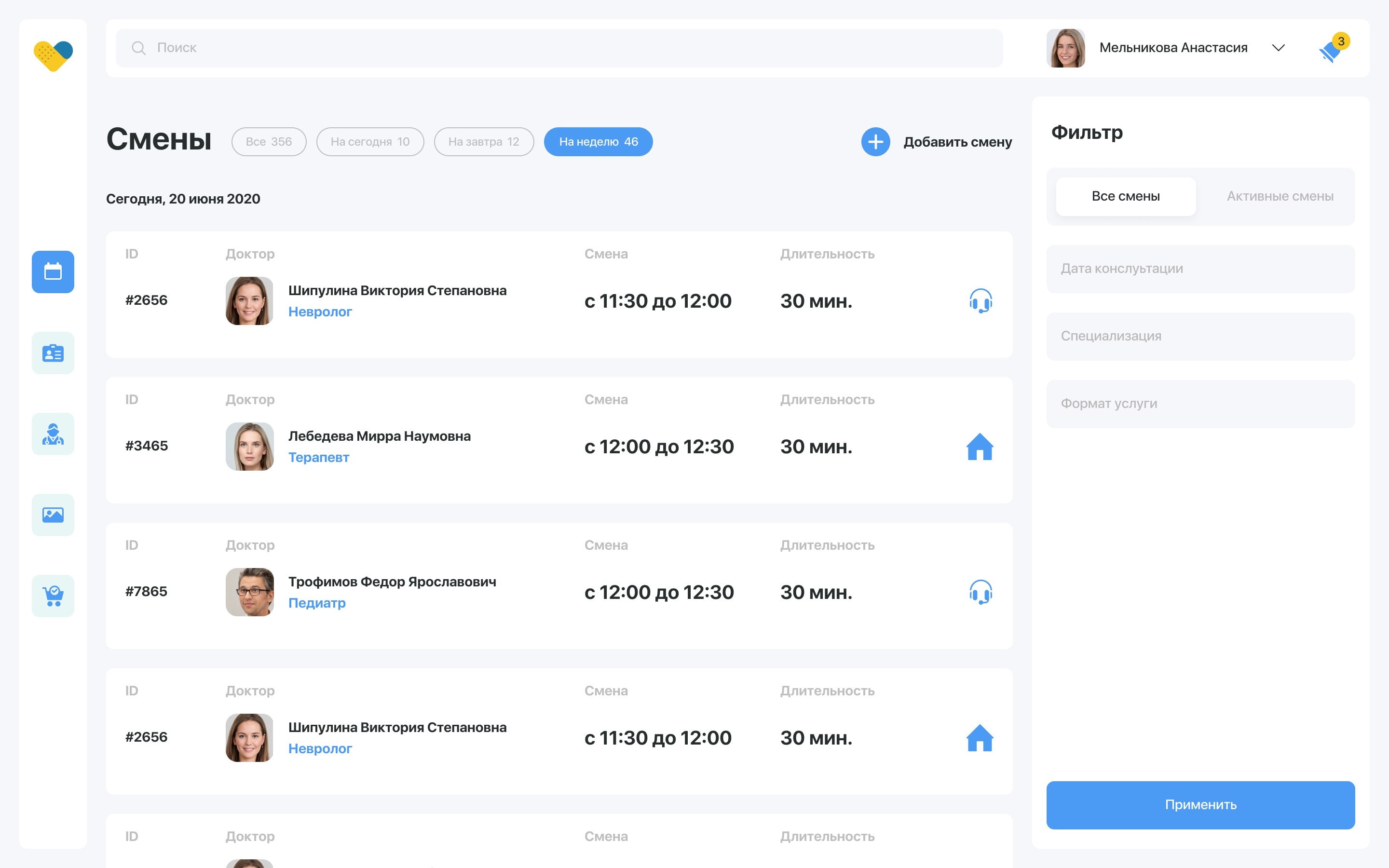
Task: Click Трофимов Федор Ярославович doctor photo
Action: pyautogui.click(x=249, y=592)
